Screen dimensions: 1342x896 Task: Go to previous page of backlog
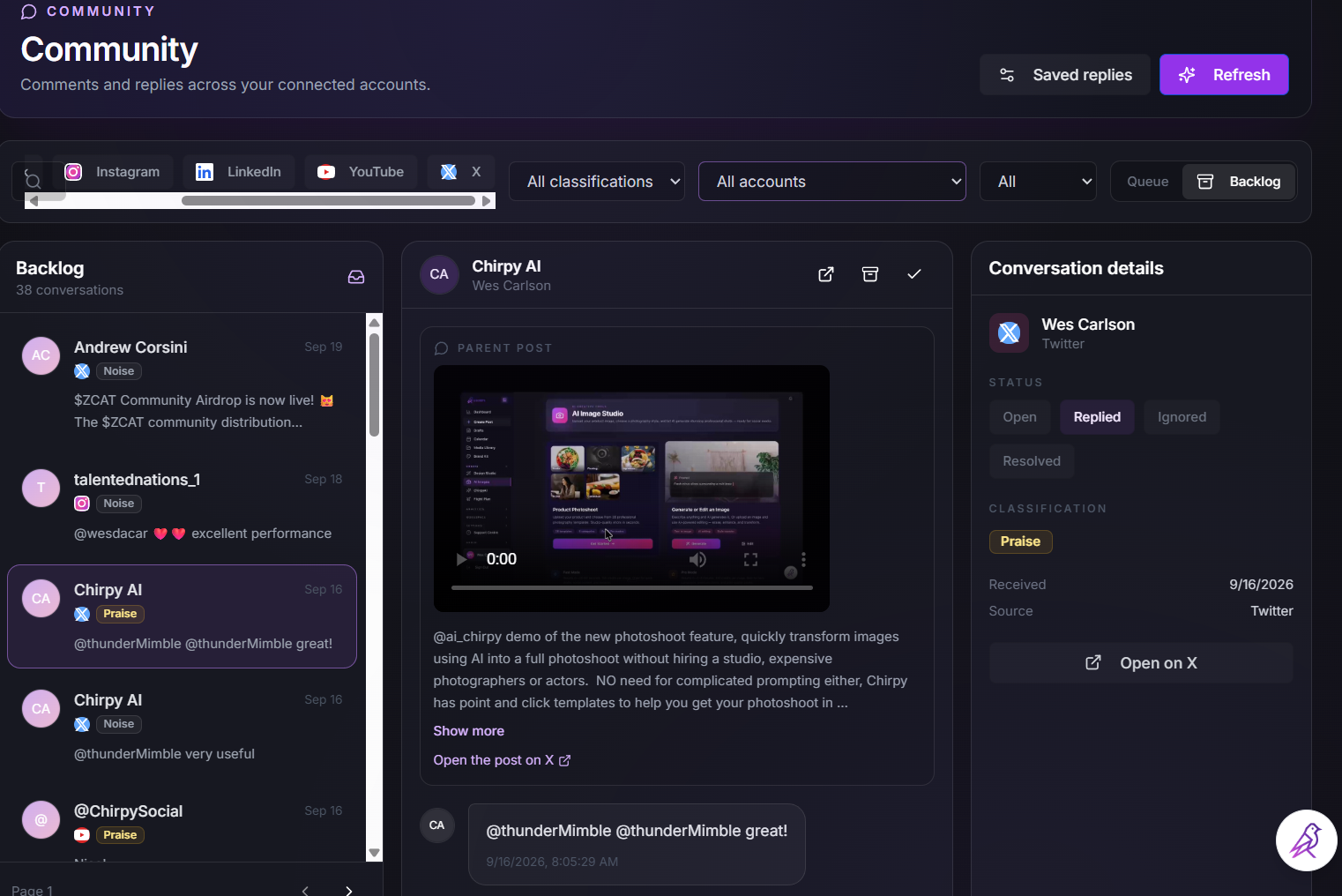(x=305, y=890)
